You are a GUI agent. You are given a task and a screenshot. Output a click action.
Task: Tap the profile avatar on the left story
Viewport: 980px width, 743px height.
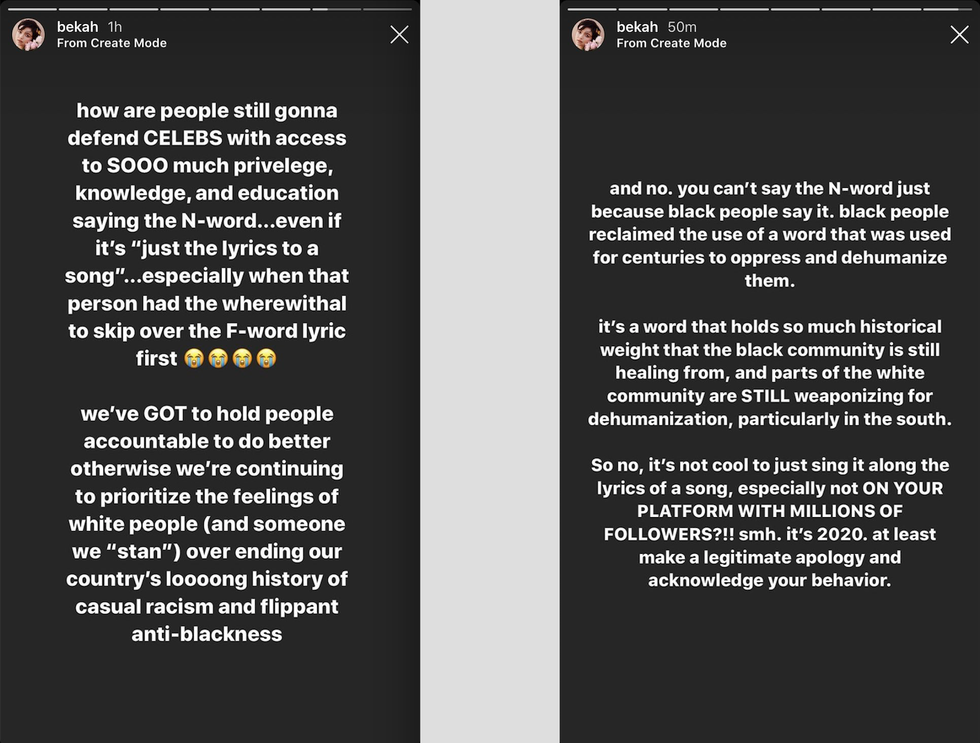28,34
